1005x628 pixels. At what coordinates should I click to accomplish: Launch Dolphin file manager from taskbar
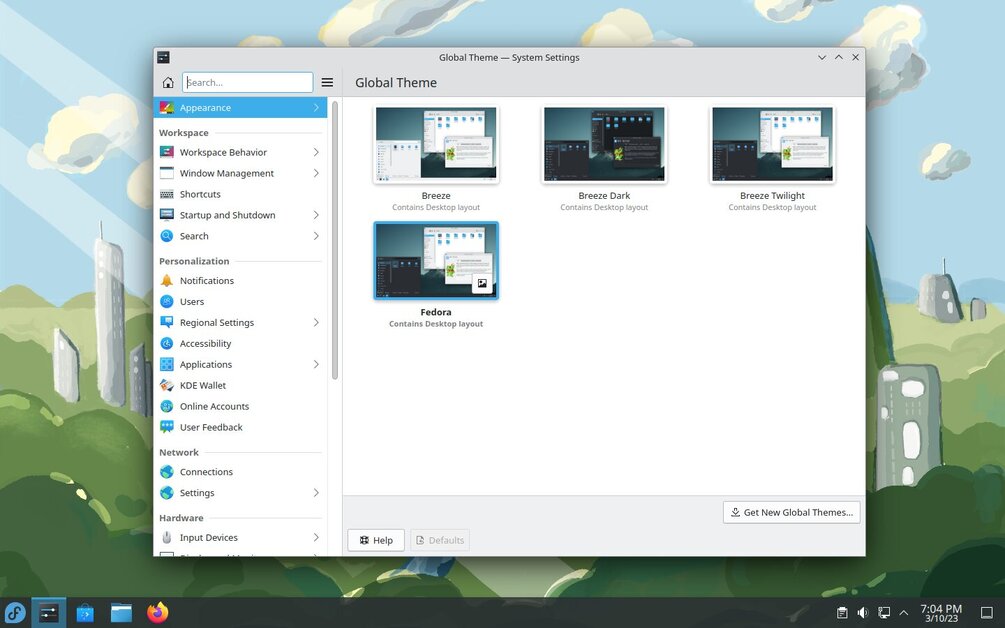120,613
